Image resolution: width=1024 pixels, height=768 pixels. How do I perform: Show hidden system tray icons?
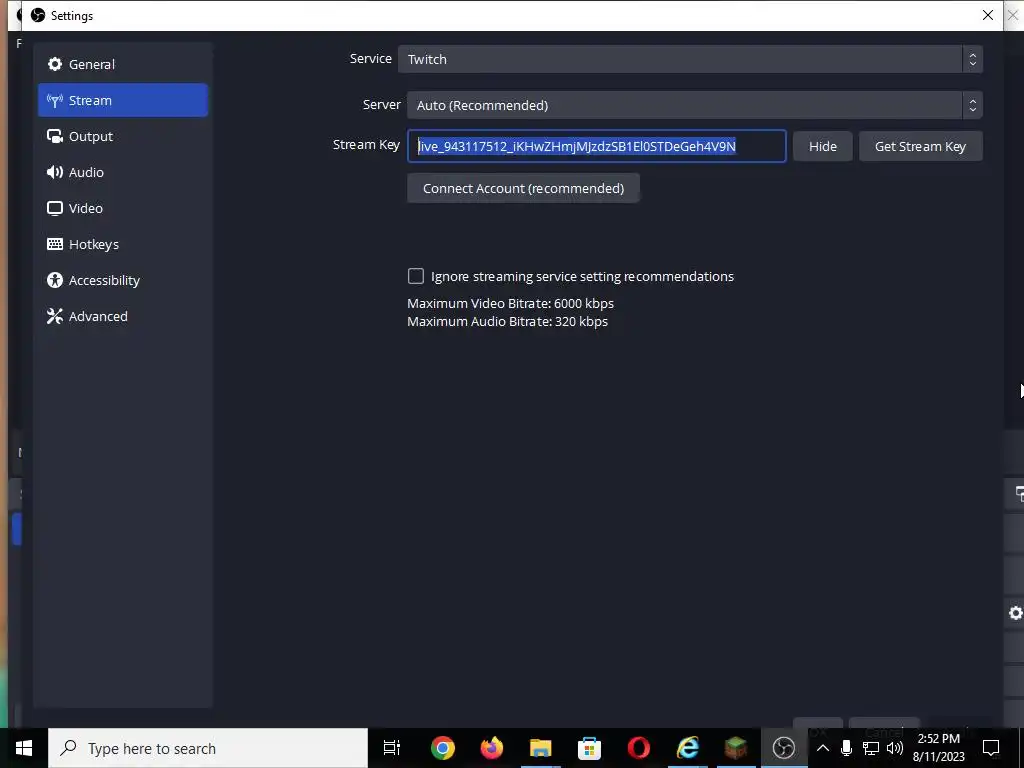point(823,748)
